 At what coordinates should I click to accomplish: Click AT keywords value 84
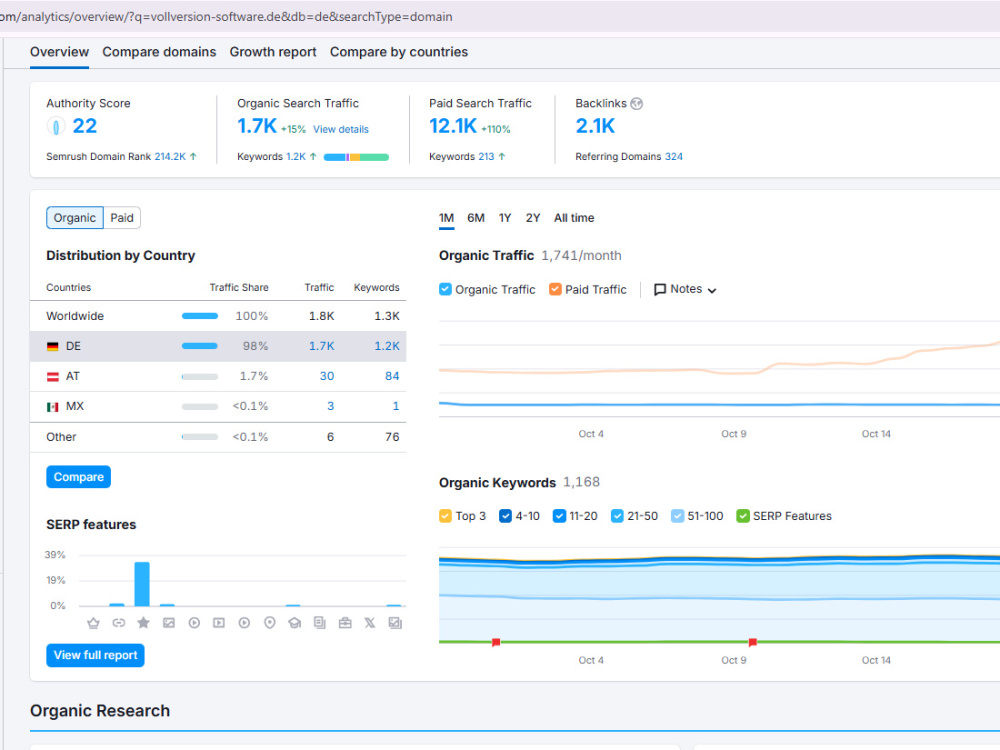[x=392, y=376]
